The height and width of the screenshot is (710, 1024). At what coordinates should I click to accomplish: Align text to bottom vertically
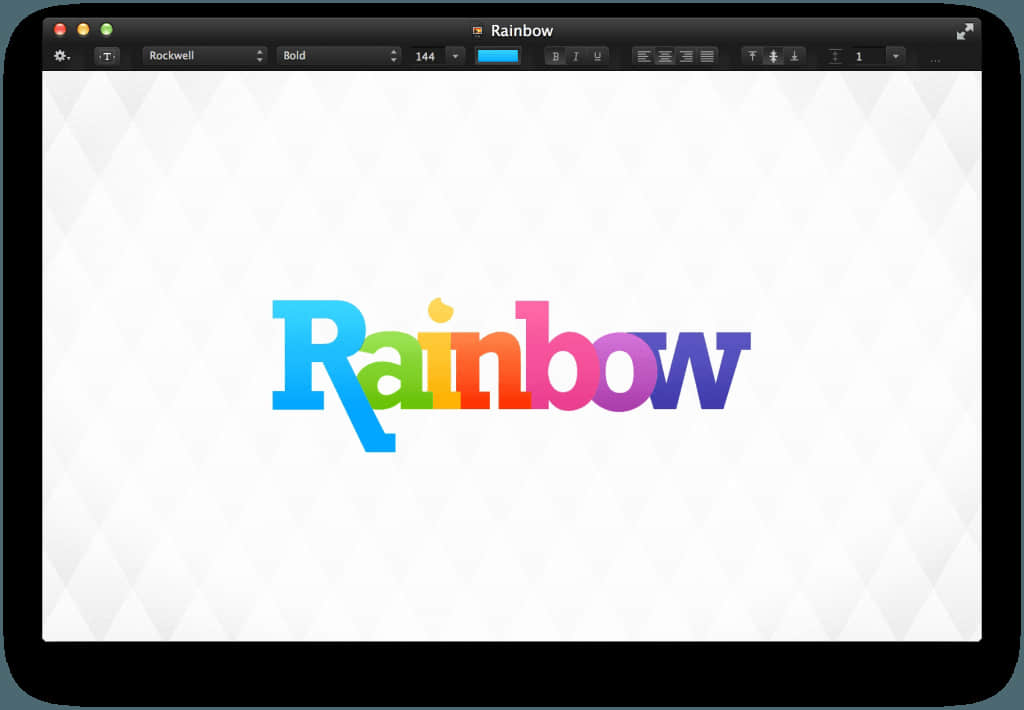[794, 56]
